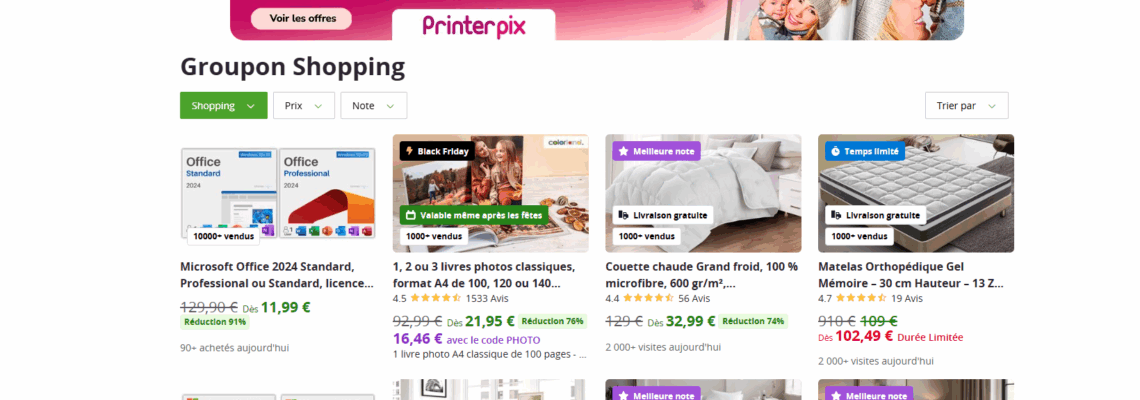The width and height of the screenshot is (1140, 400).
Task: Open Microsoft Office 2024 product image
Action: click(x=278, y=193)
